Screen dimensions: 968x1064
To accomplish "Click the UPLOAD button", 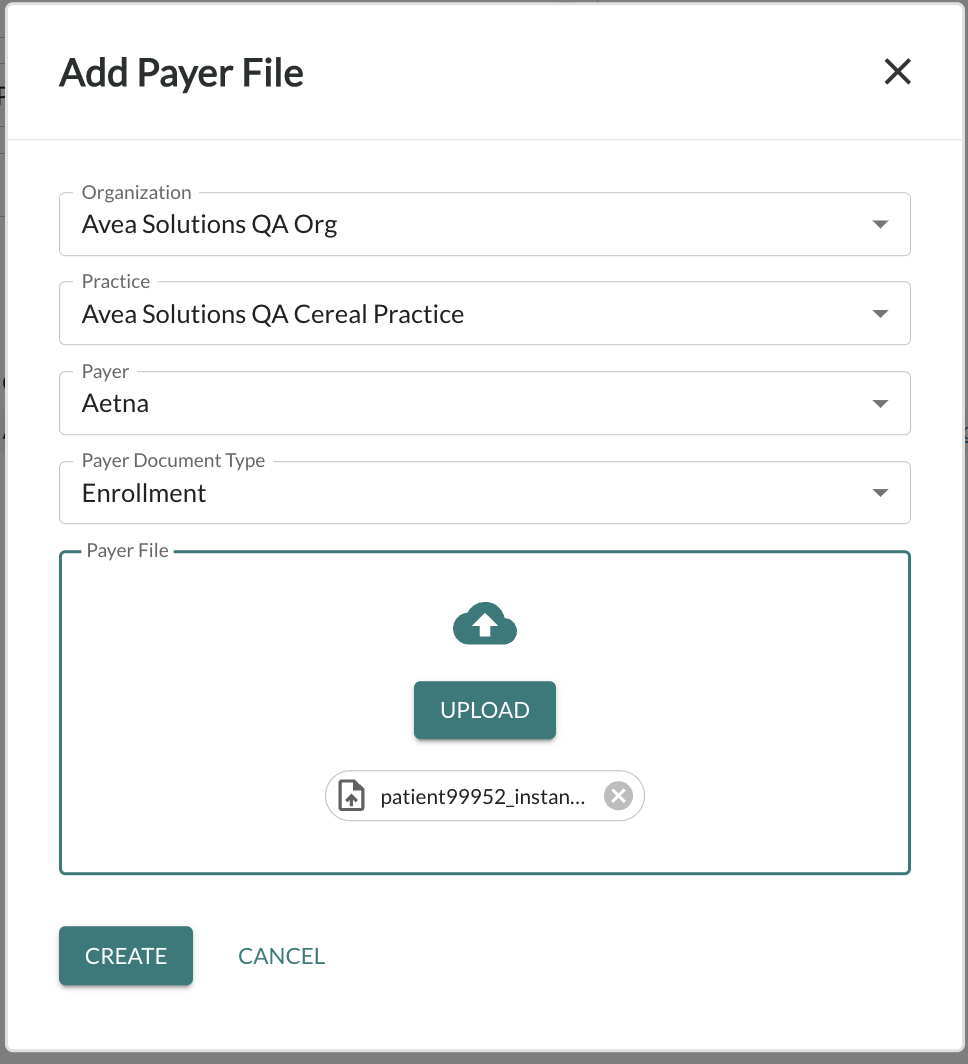I will coord(484,710).
